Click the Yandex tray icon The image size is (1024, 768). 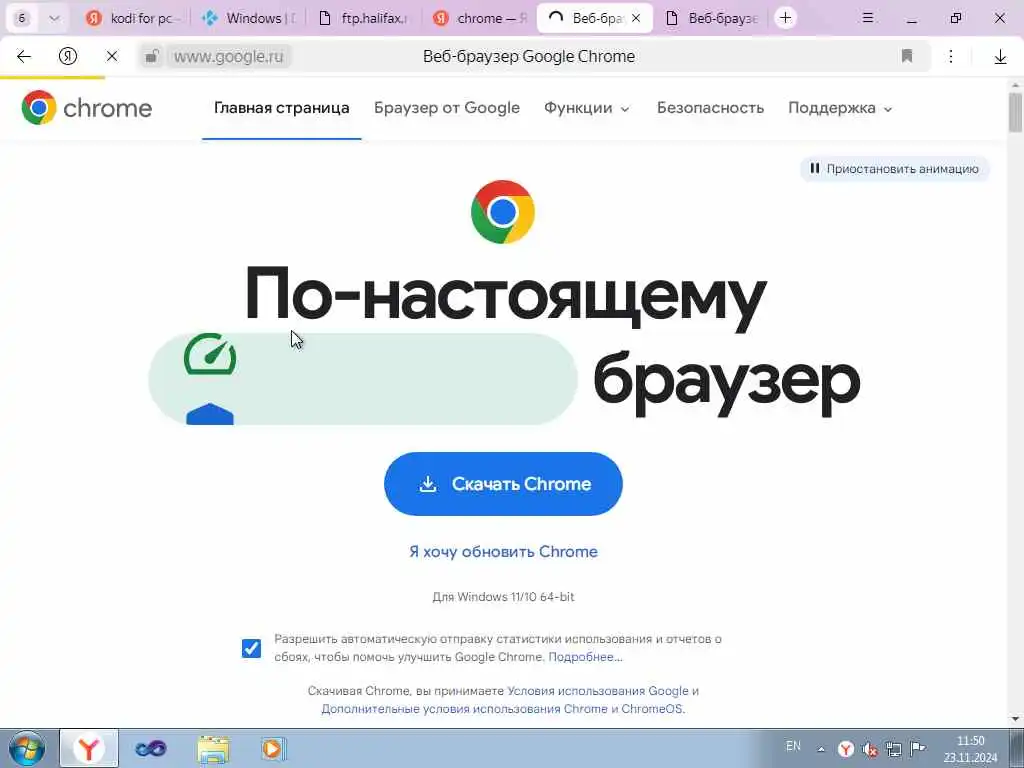click(x=846, y=749)
